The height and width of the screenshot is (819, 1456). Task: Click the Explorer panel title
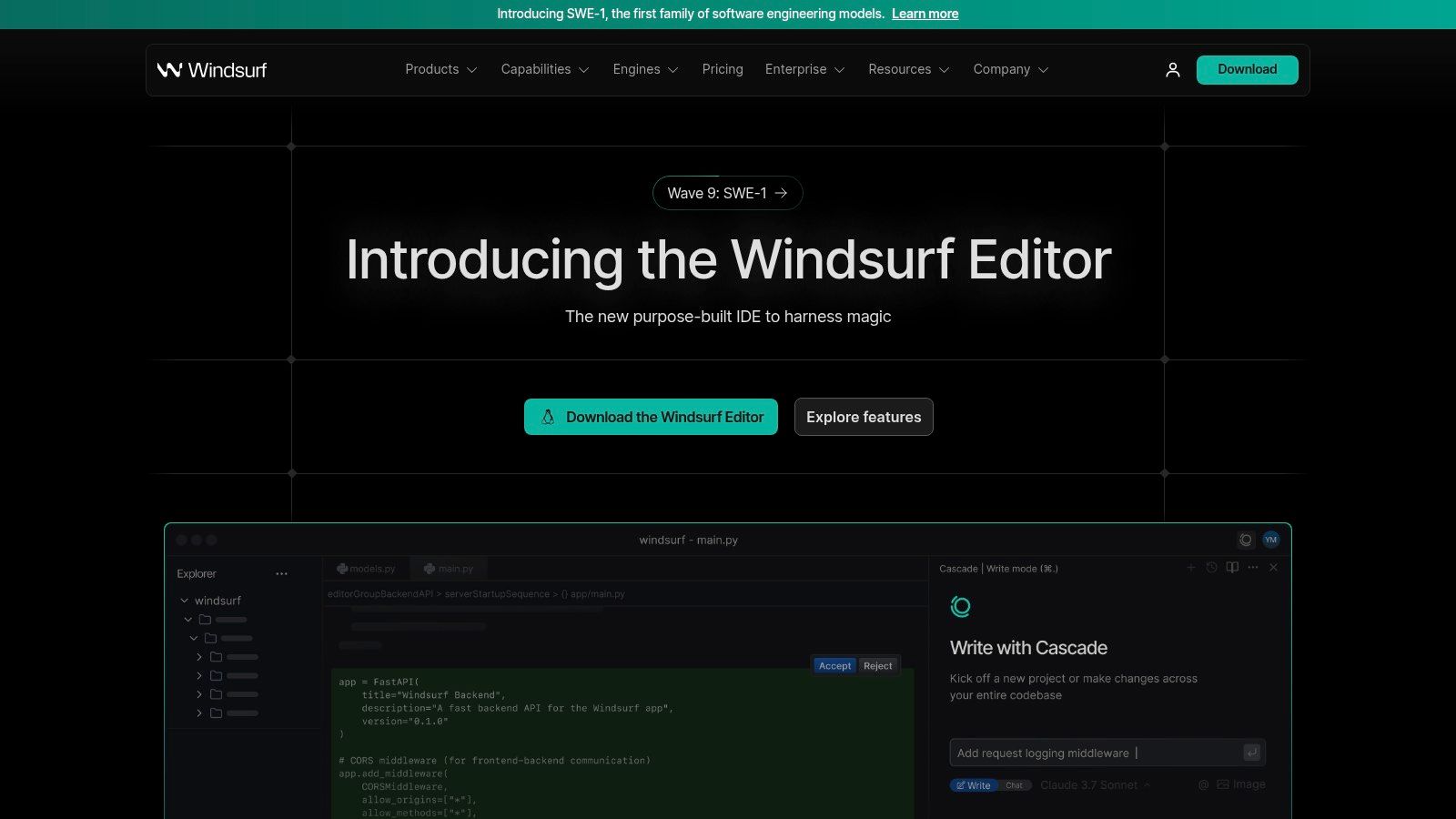197,574
